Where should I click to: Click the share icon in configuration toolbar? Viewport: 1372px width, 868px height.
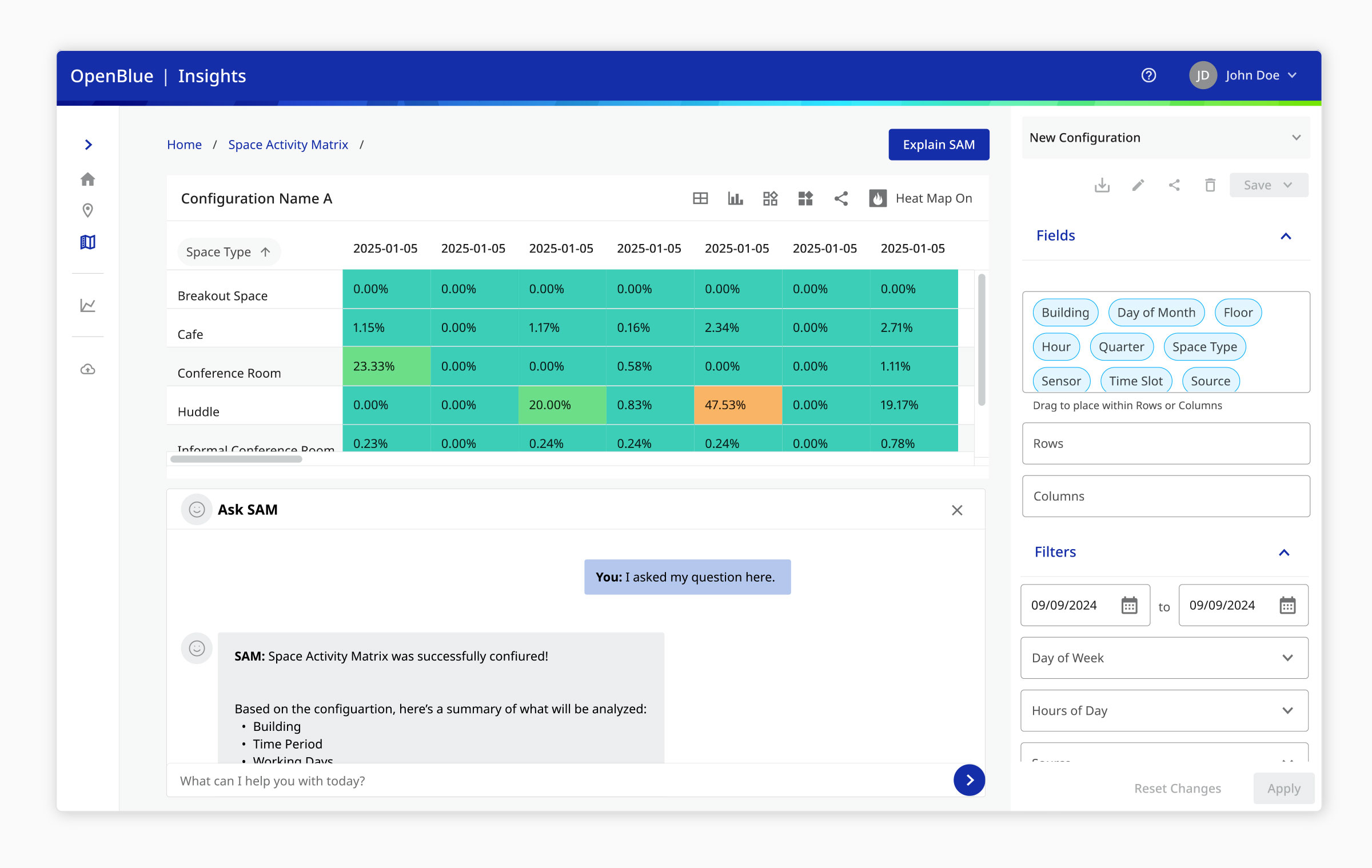pos(1174,185)
